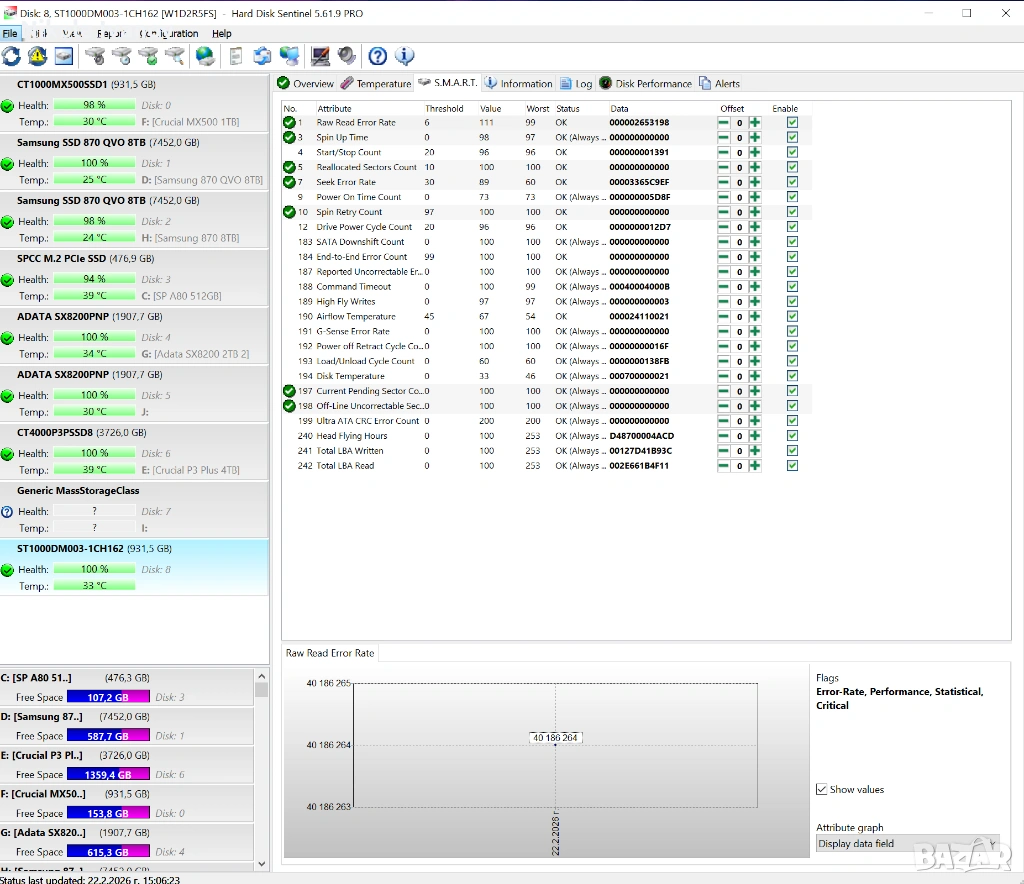Disable the Seek Error Rate enable checkbox
The height and width of the screenshot is (884, 1024).
792,182
